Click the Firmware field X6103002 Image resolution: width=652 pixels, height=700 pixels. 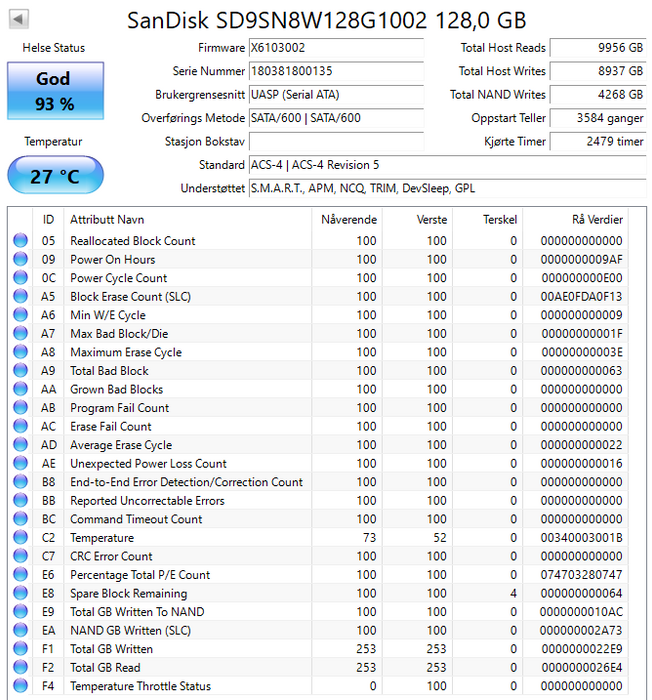coord(336,48)
